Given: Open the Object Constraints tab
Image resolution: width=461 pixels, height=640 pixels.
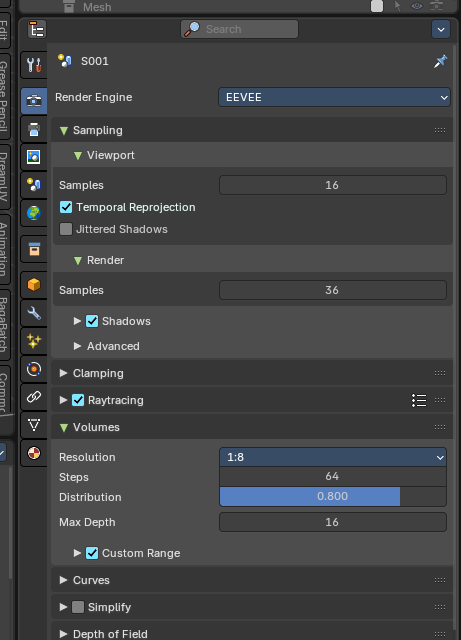Looking at the screenshot, I should pos(34,397).
